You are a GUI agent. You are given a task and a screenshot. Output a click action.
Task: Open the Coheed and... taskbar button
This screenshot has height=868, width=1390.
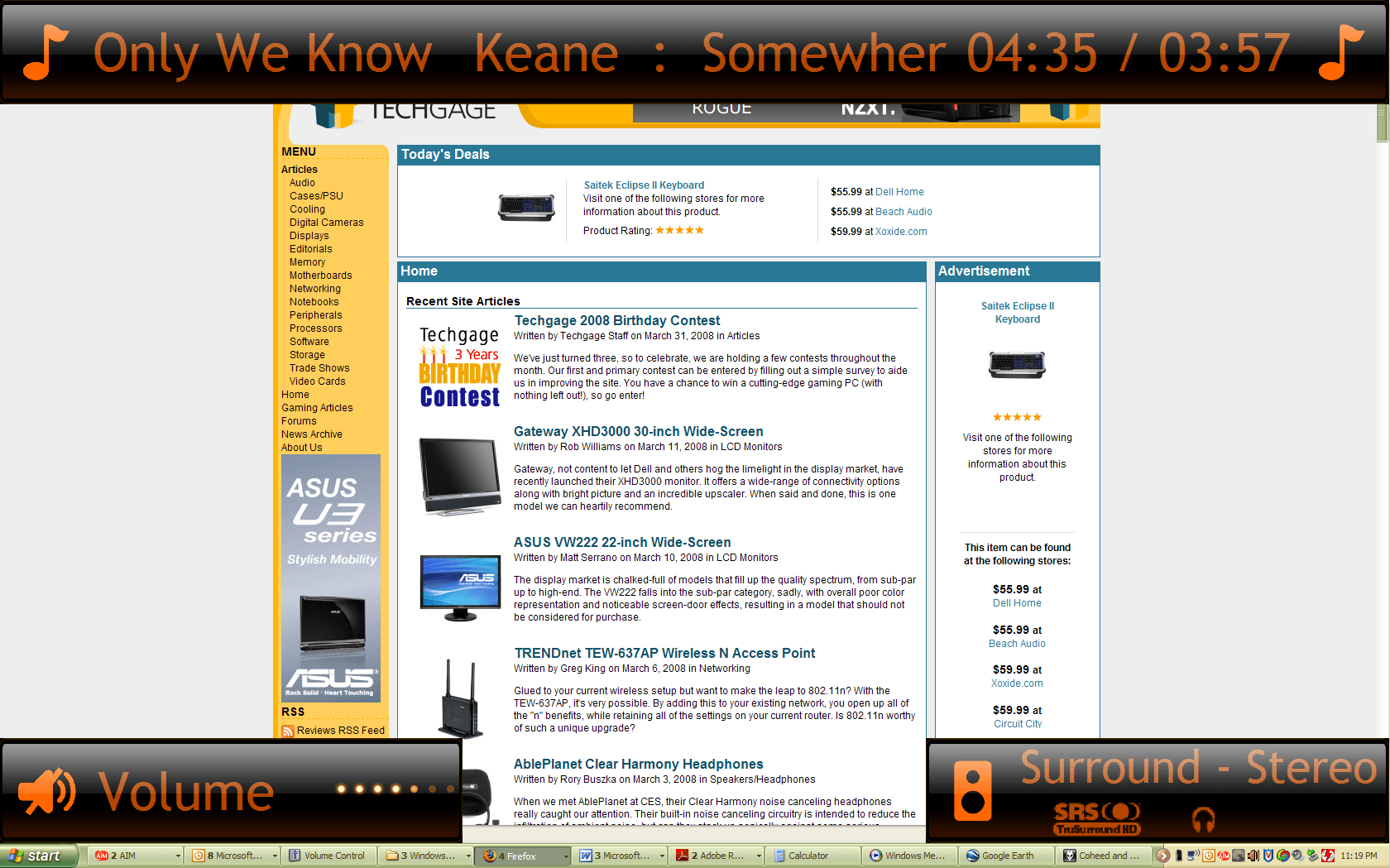[x=1103, y=856]
